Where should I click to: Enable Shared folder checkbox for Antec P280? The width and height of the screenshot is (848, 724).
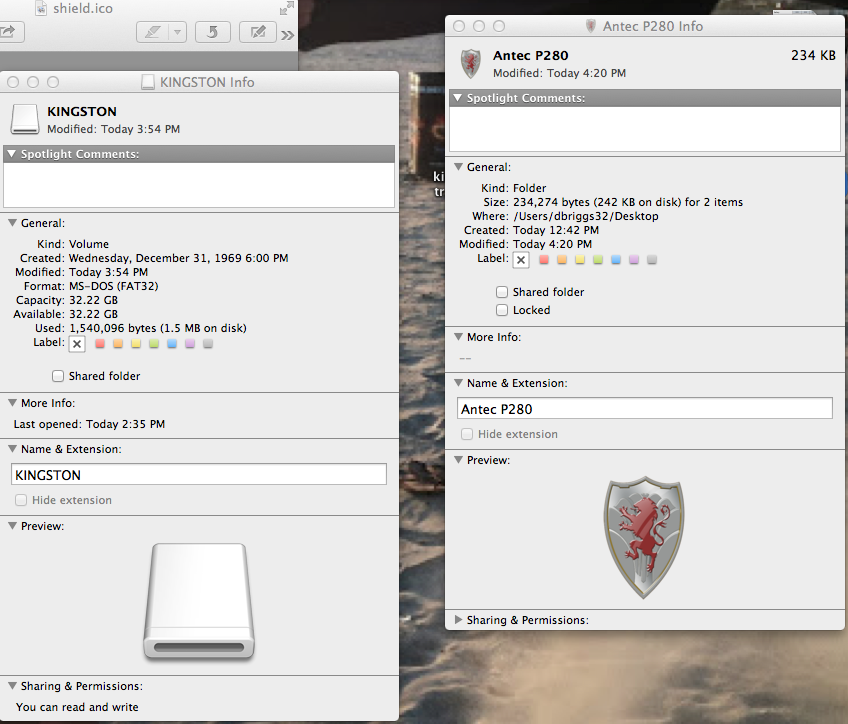(502, 292)
